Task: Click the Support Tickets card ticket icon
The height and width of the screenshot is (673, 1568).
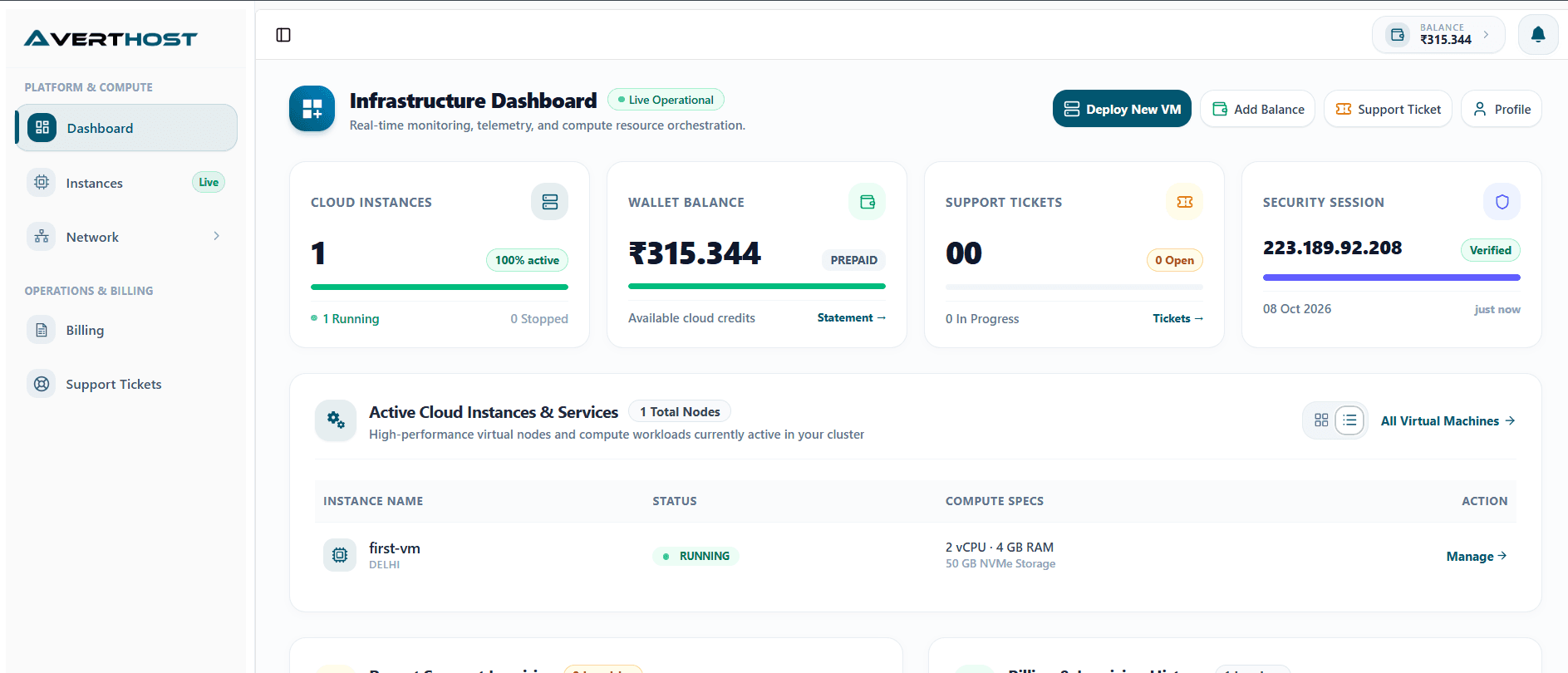Action: tap(1184, 202)
